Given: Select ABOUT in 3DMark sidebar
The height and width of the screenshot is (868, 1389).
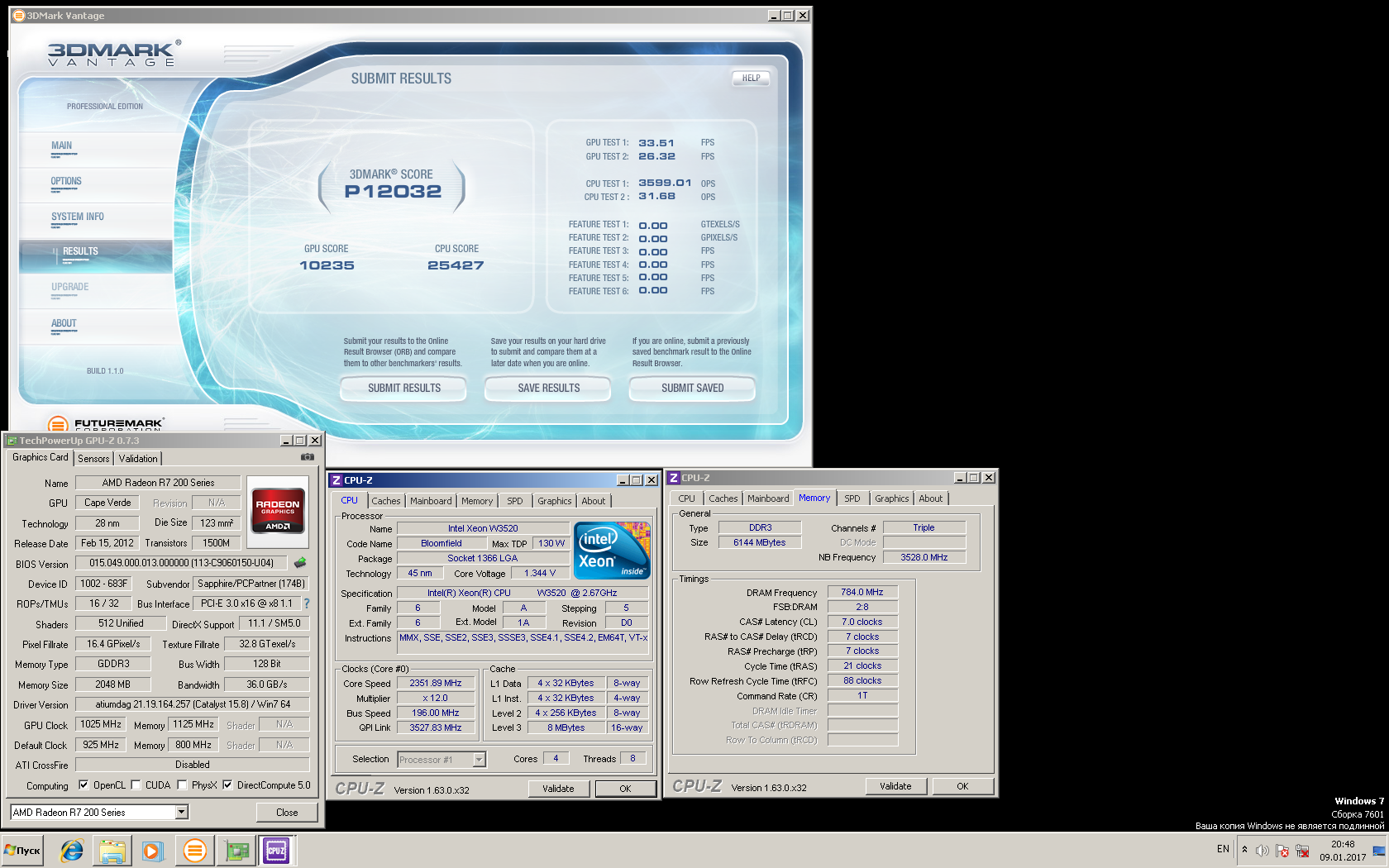Looking at the screenshot, I should click(64, 323).
